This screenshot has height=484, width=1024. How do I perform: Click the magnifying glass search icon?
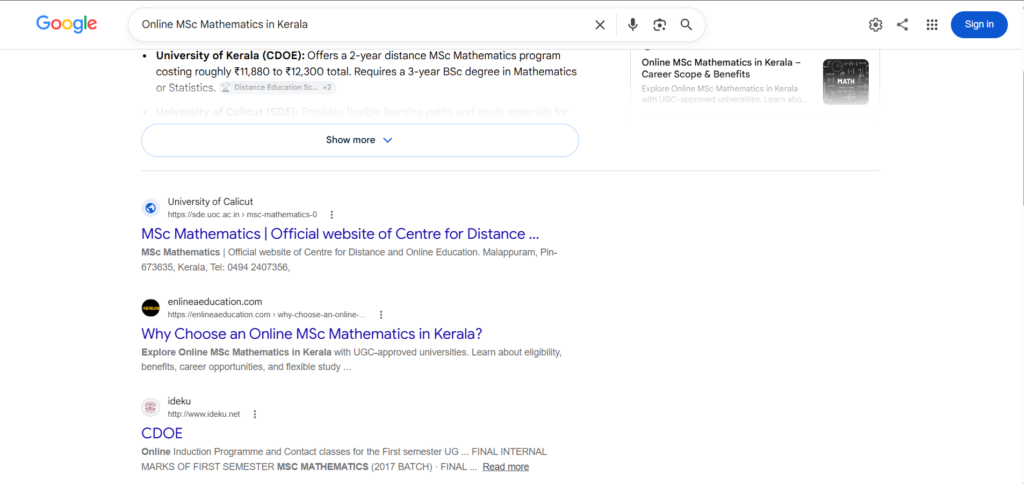point(686,25)
